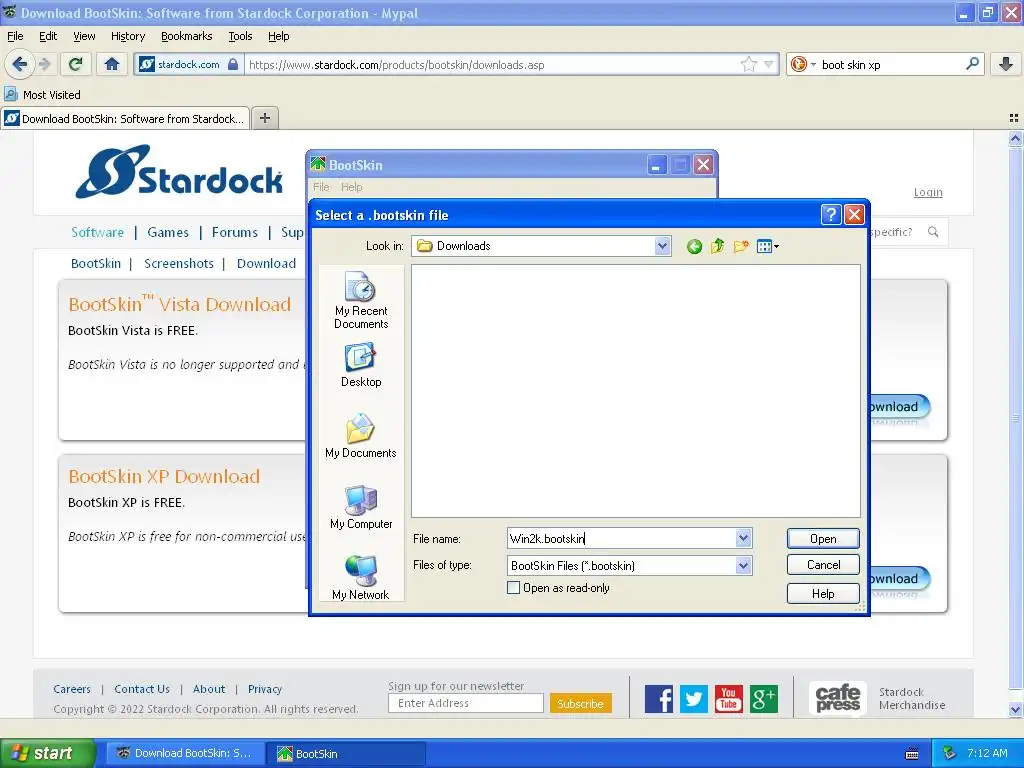Open the browser View menu

pyautogui.click(x=84, y=36)
